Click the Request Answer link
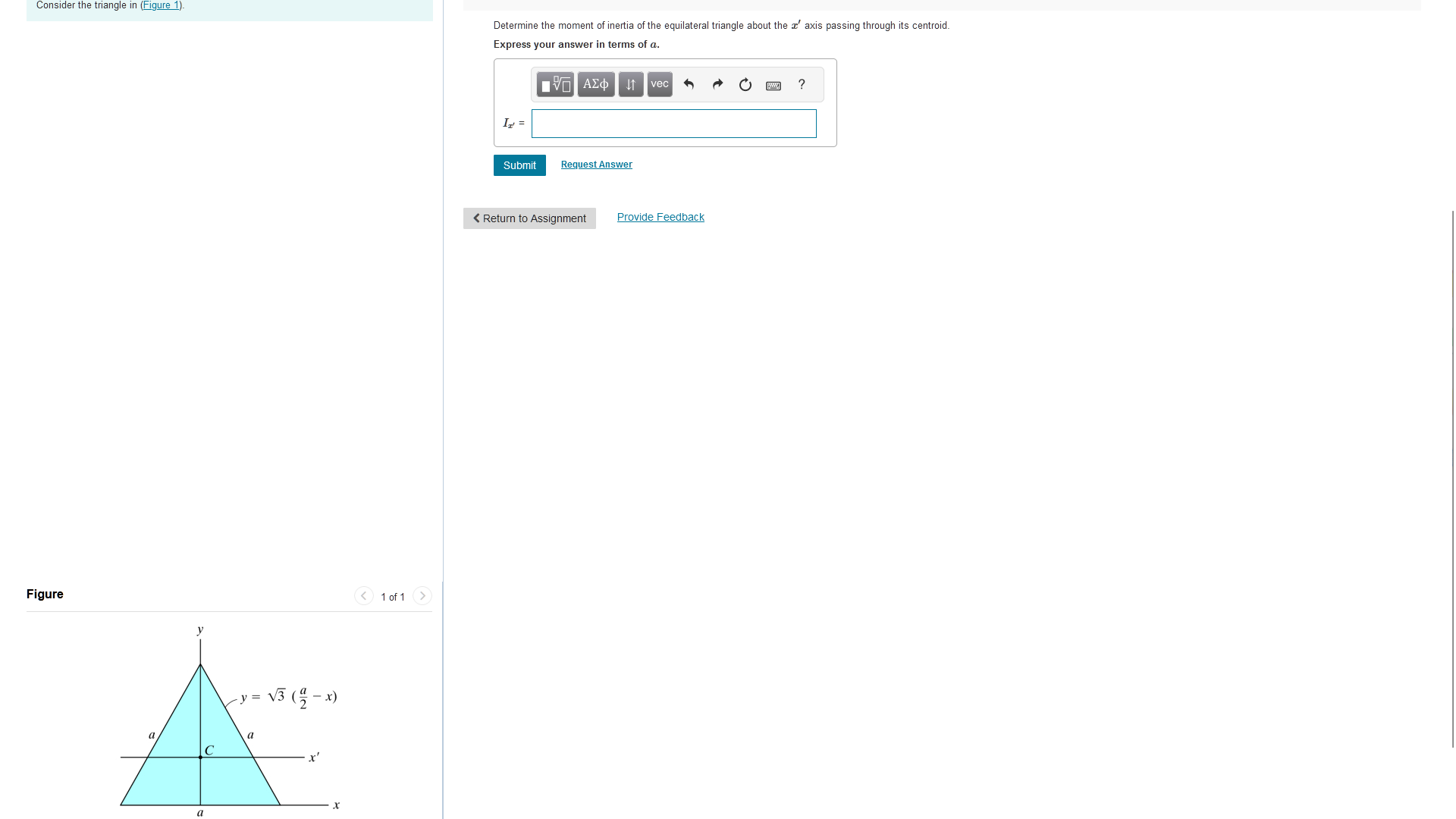 click(596, 164)
